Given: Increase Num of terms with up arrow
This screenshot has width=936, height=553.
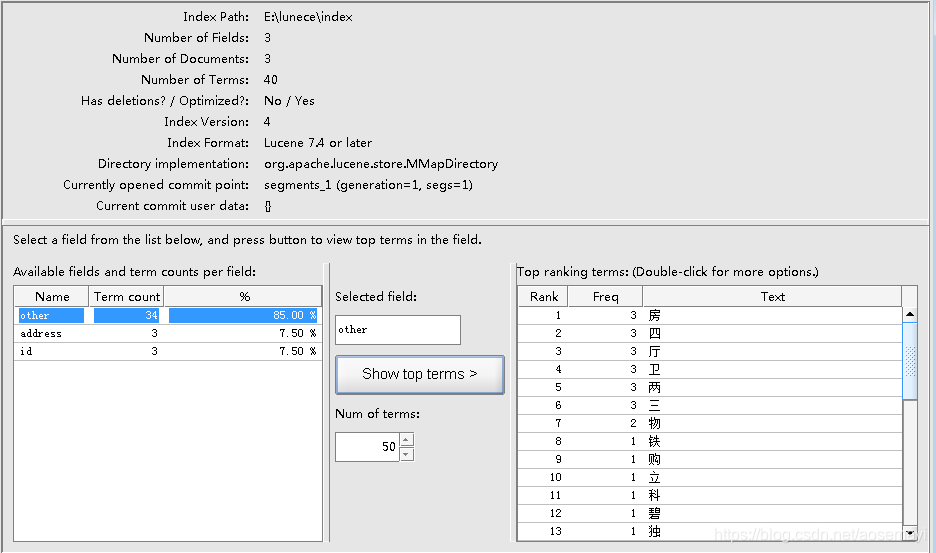Looking at the screenshot, I should click(407, 440).
